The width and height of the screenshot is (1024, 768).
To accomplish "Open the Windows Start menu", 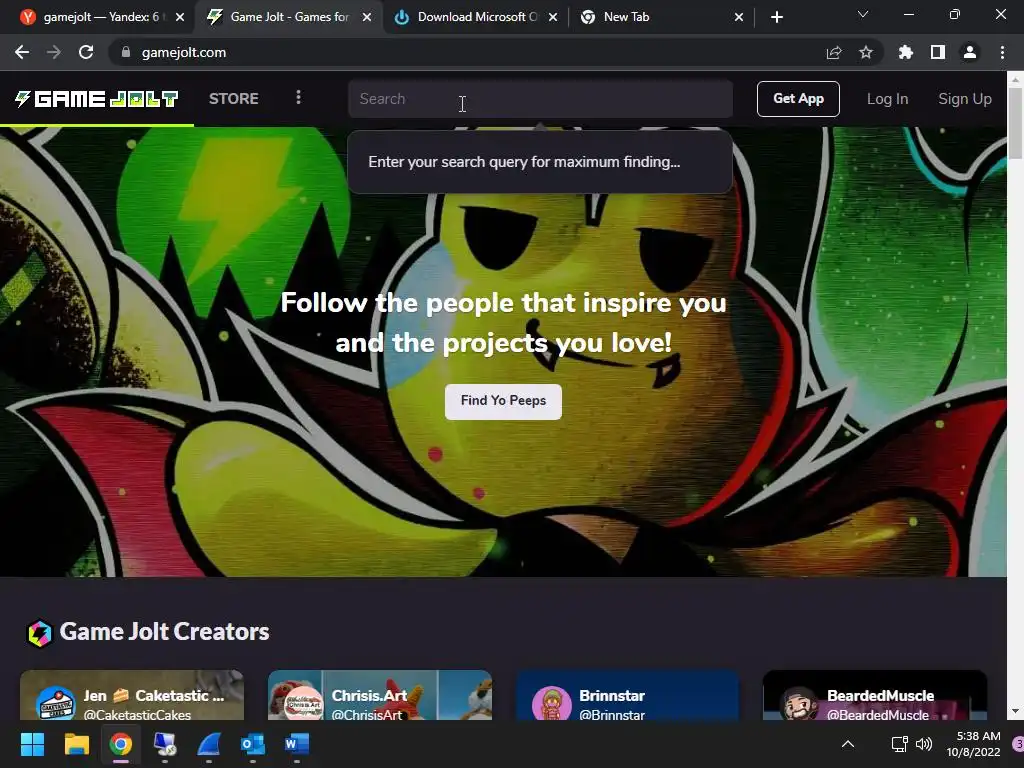I will tap(32, 744).
